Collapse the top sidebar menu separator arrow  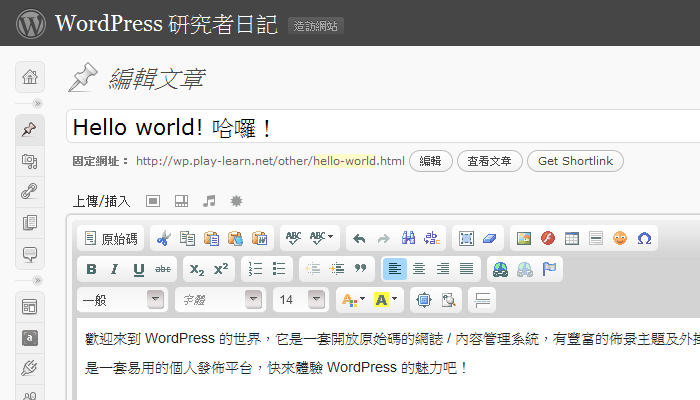(x=38, y=104)
